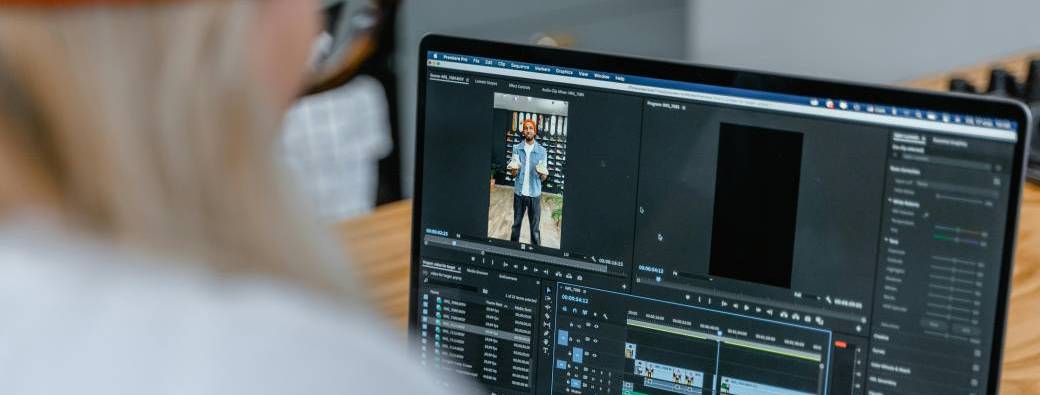Switch to the Essential Graphics tab

(950, 141)
